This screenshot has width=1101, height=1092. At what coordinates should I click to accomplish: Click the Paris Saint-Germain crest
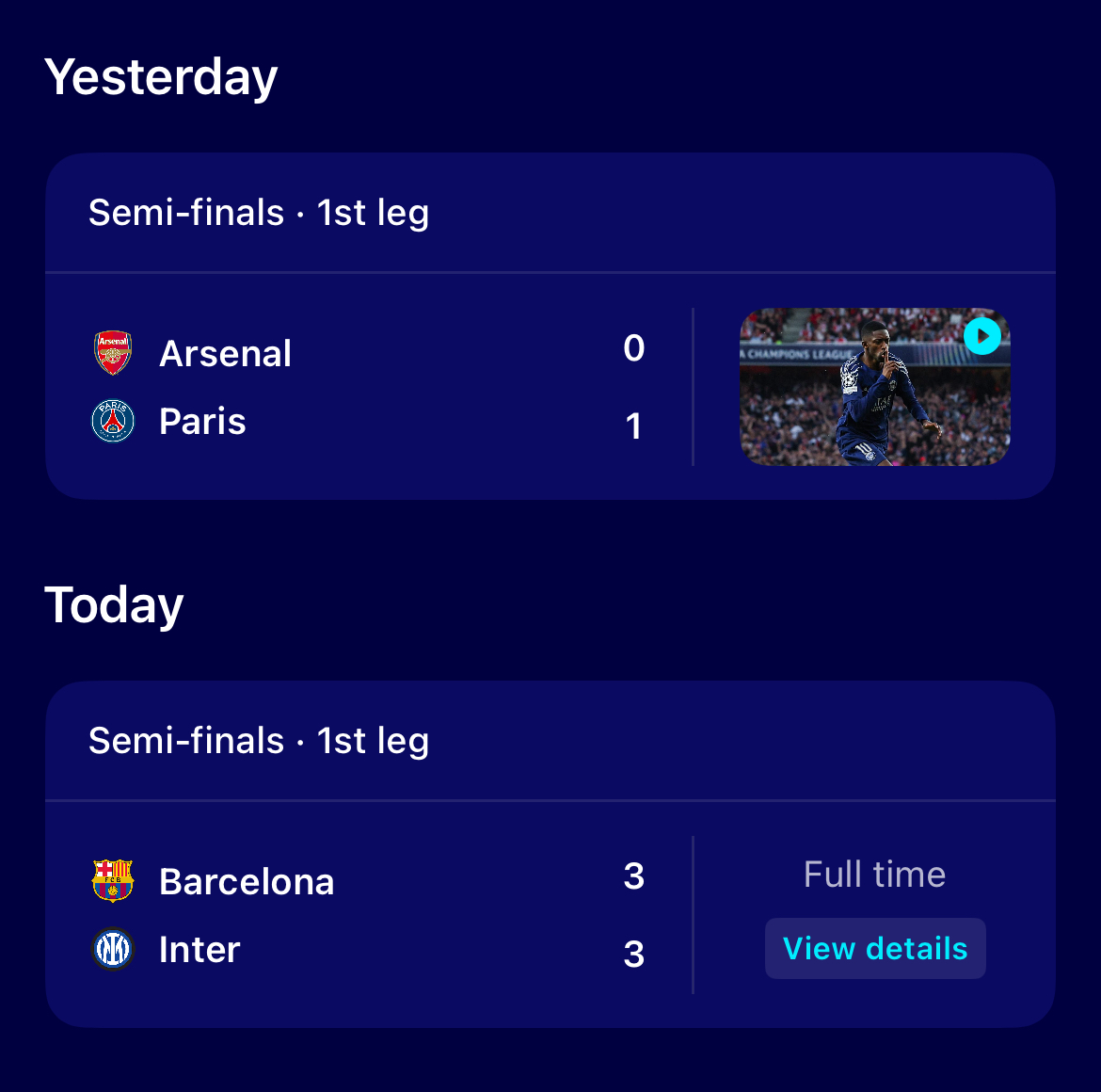pyautogui.click(x=113, y=421)
